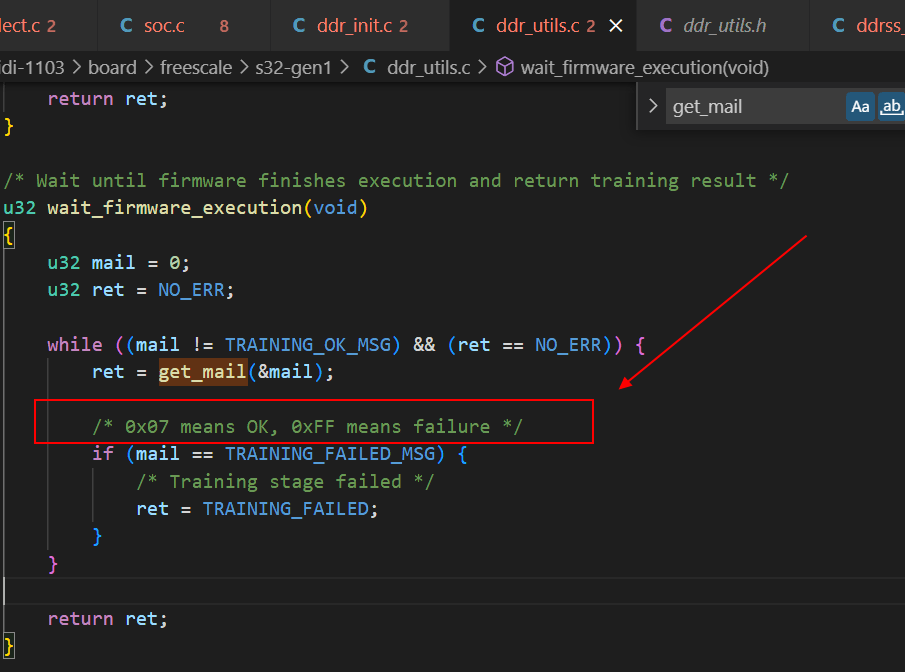Click the C icon on the ddrss tab
Image resolution: width=905 pixels, height=672 pixels.
pos(838,26)
